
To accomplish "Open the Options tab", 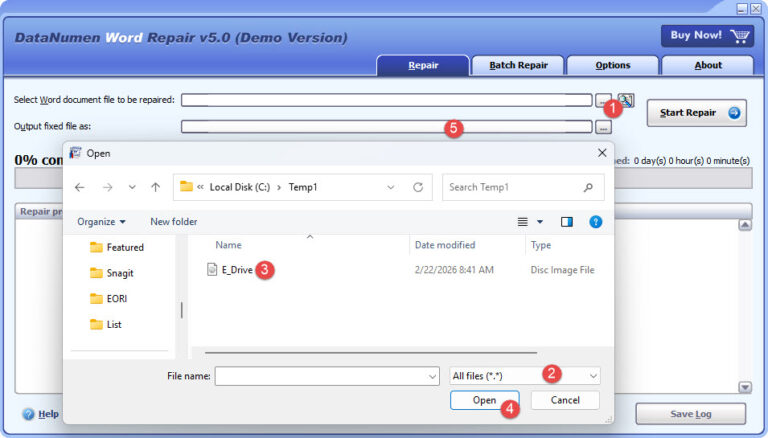I will tap(613, 65).
